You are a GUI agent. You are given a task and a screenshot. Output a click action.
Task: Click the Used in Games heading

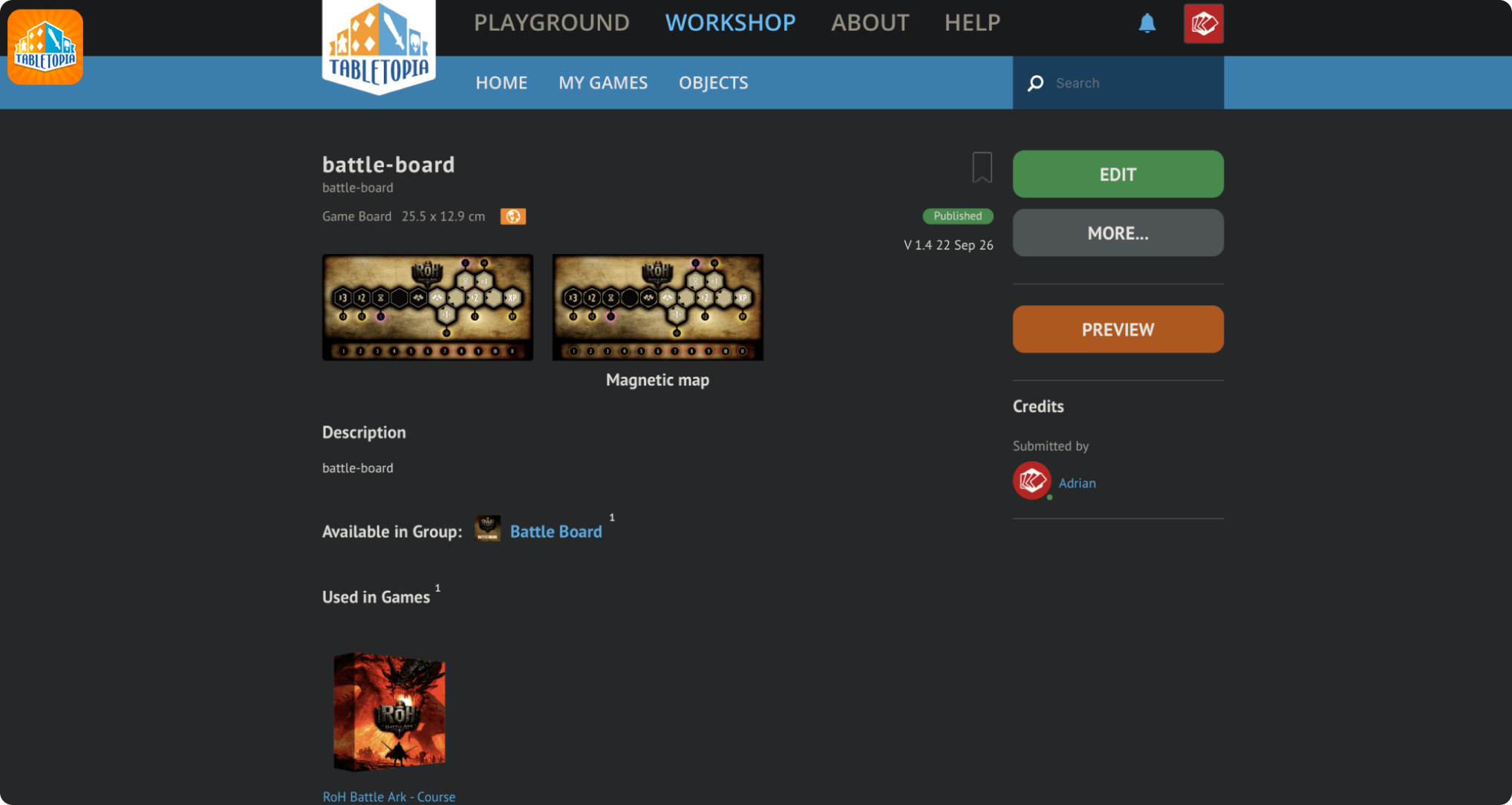point(377,597)
